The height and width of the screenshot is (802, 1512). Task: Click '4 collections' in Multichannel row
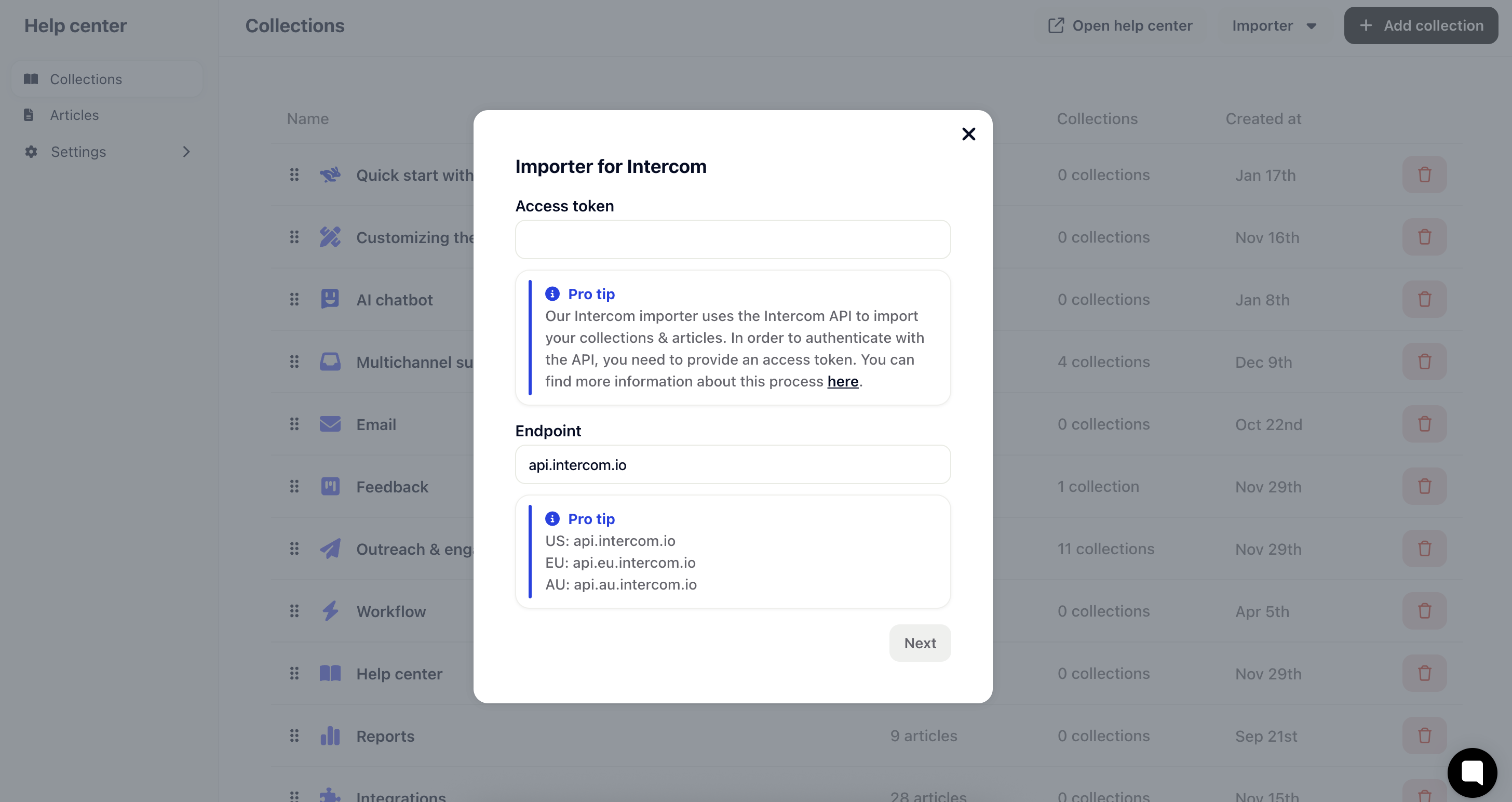pos(1103,362)
